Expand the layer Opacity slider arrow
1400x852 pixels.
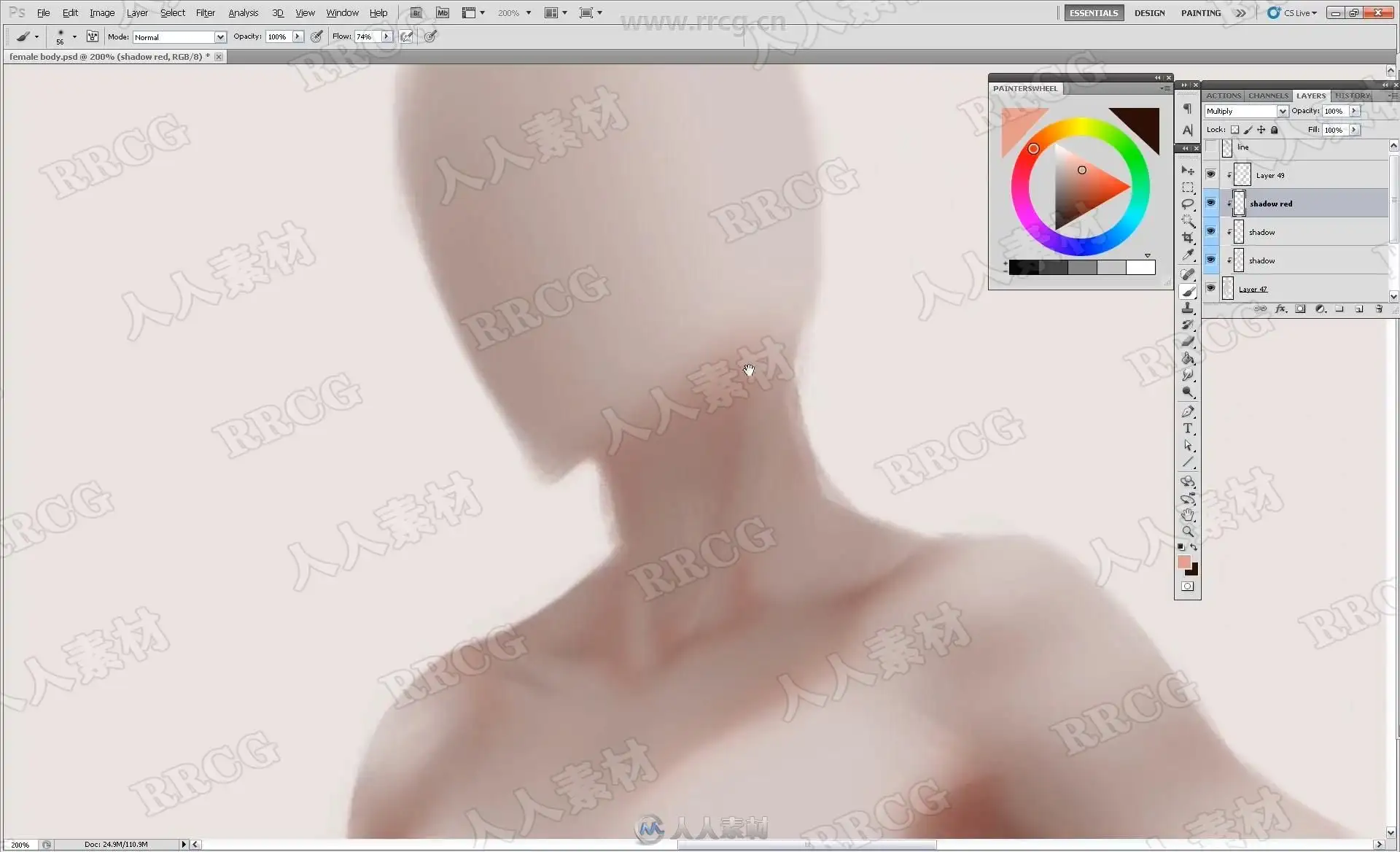tap(1354, 112)
